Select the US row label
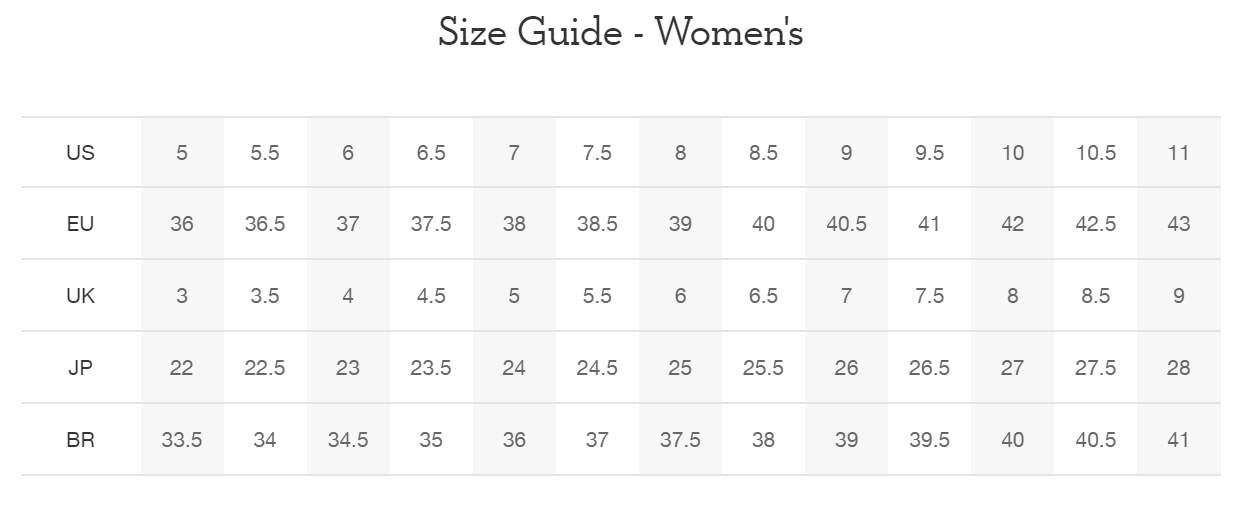This screenshot has width=1243, height=508. pyautogui.click(x=81, y=153)
